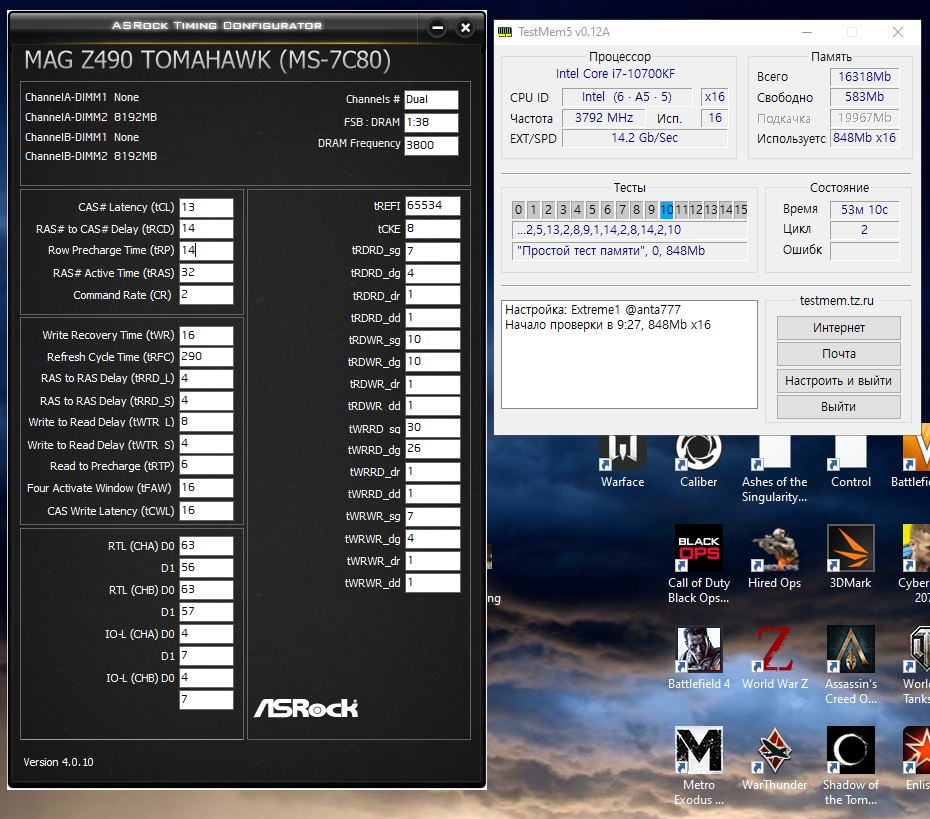Click the Channels # Dual field
Screen dimensions: 930x819
pos(431,100)
